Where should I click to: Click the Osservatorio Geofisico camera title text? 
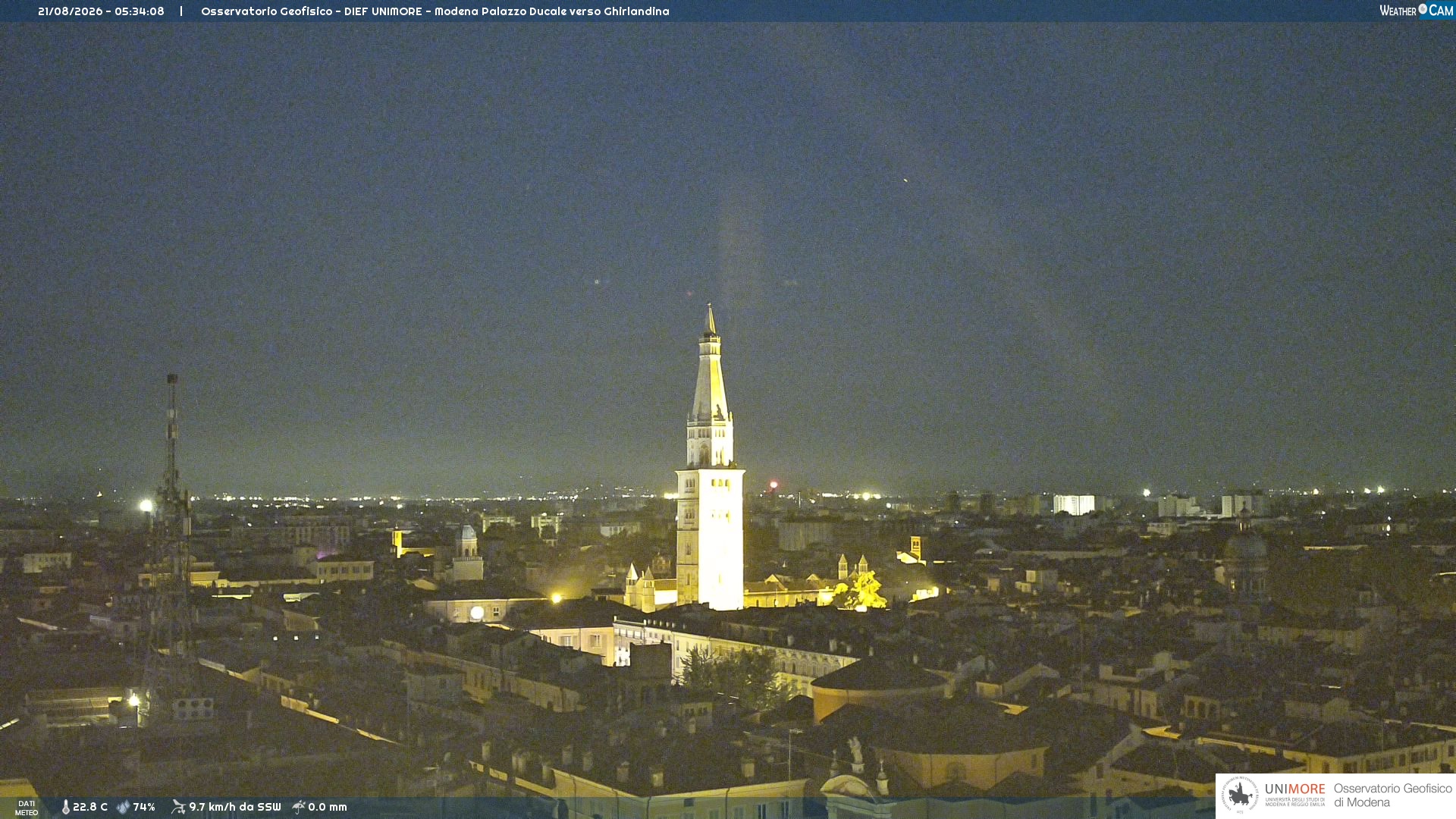435,11
